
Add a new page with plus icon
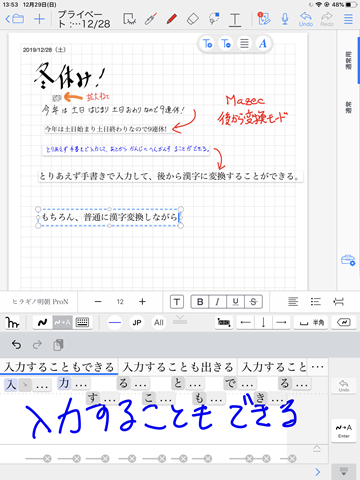click(x=39, y=19)
